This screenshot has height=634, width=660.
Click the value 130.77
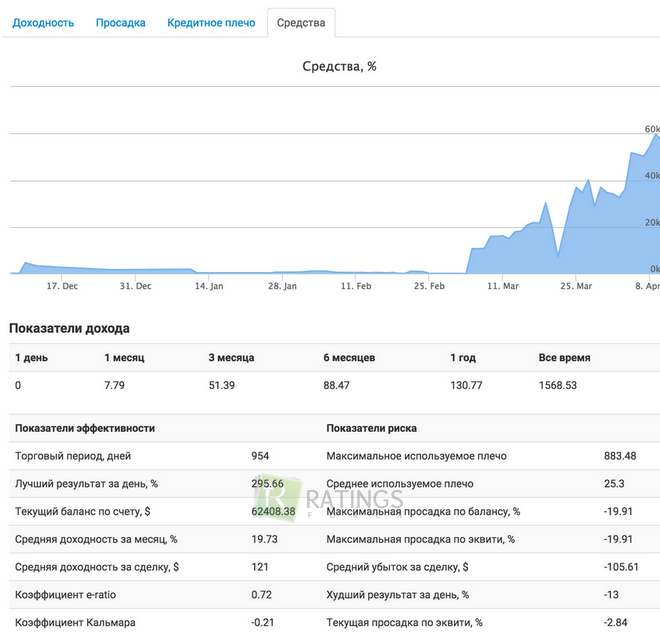coord(466,385)
